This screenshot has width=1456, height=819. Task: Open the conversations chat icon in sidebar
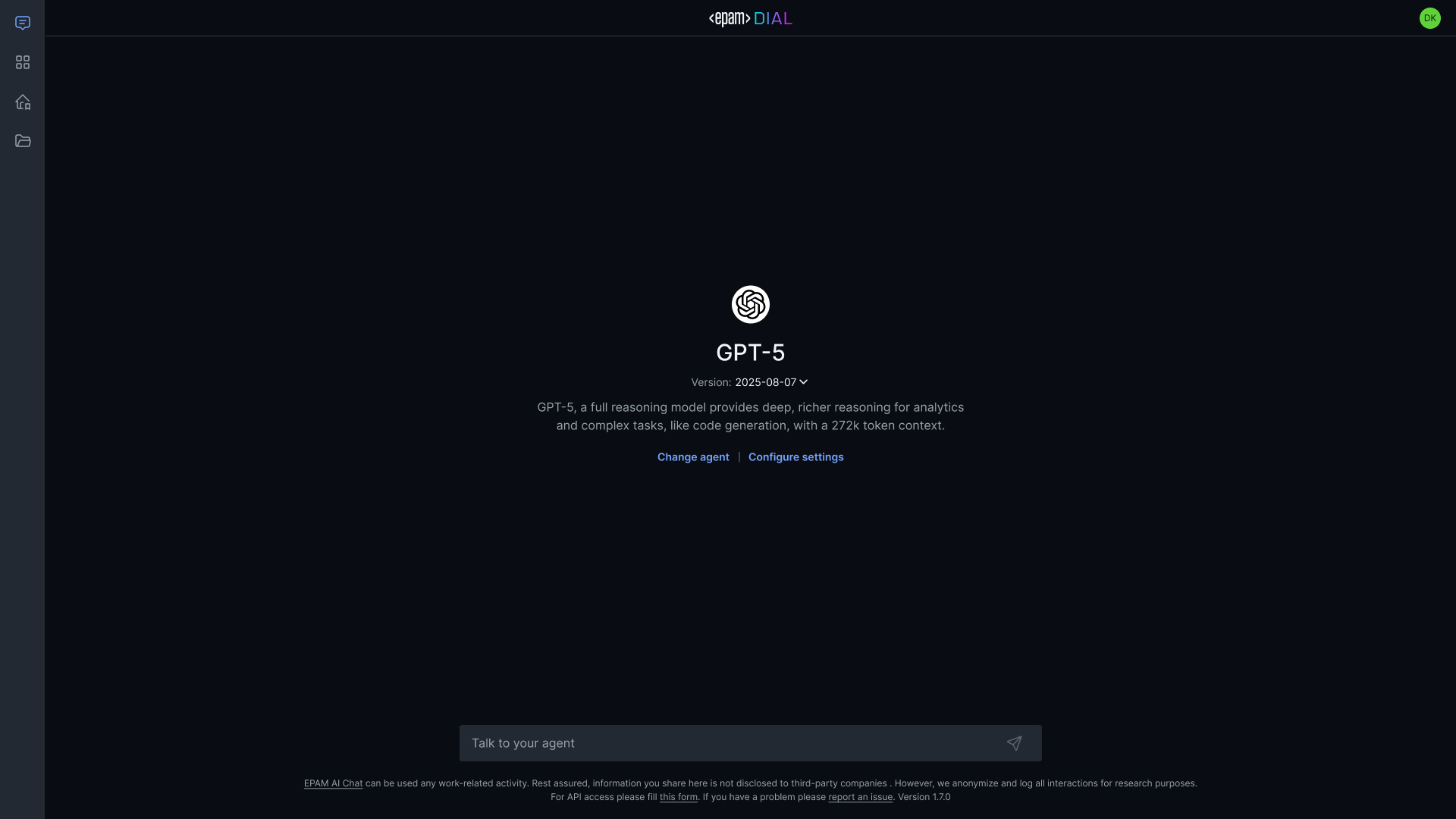pos(23,23)
